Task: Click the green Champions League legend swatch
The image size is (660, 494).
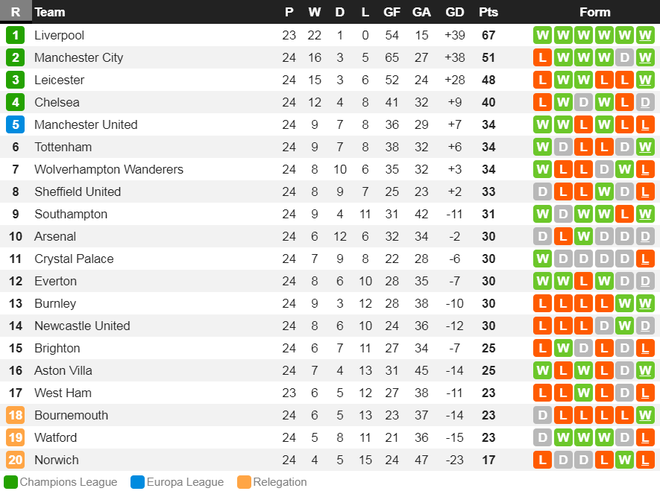Action: click(x=11, y=482)
